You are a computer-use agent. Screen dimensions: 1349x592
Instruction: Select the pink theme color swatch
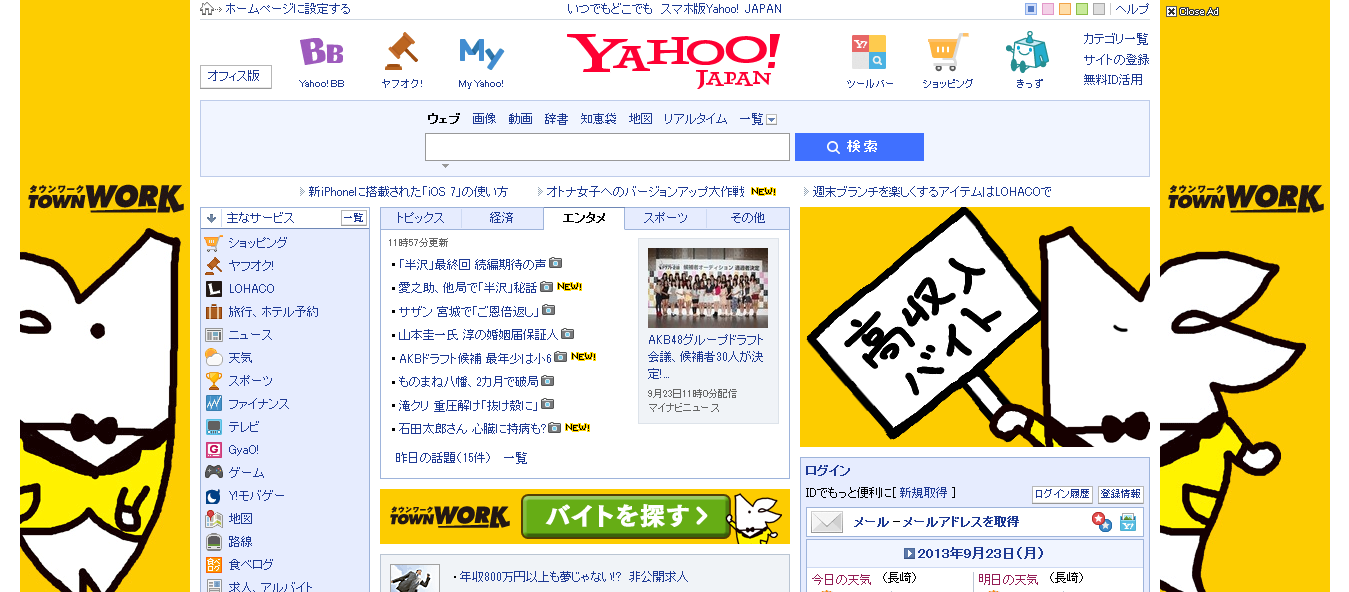(1048, 9)
